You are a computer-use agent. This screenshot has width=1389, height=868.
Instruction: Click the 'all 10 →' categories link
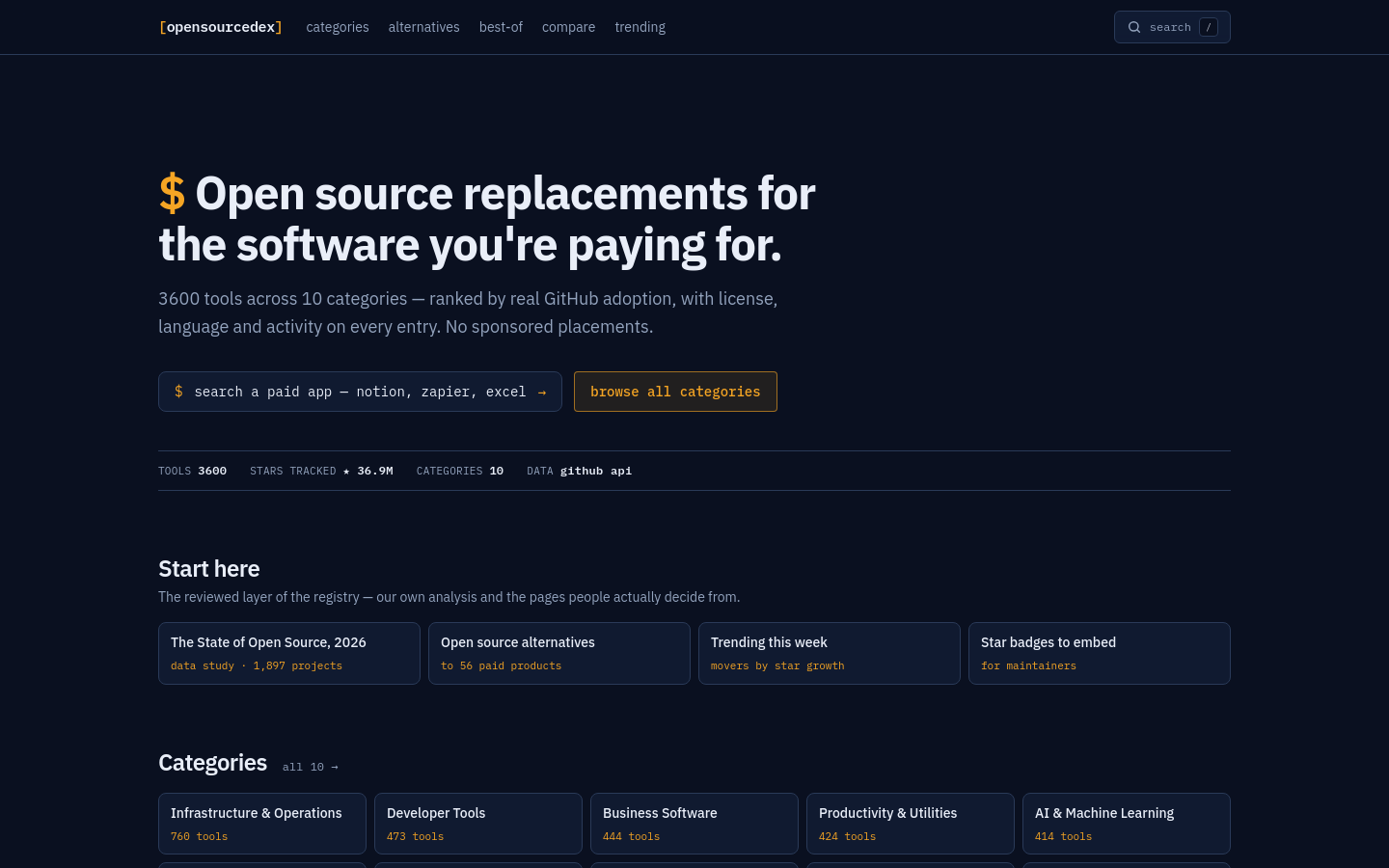(x=310, y=767)
